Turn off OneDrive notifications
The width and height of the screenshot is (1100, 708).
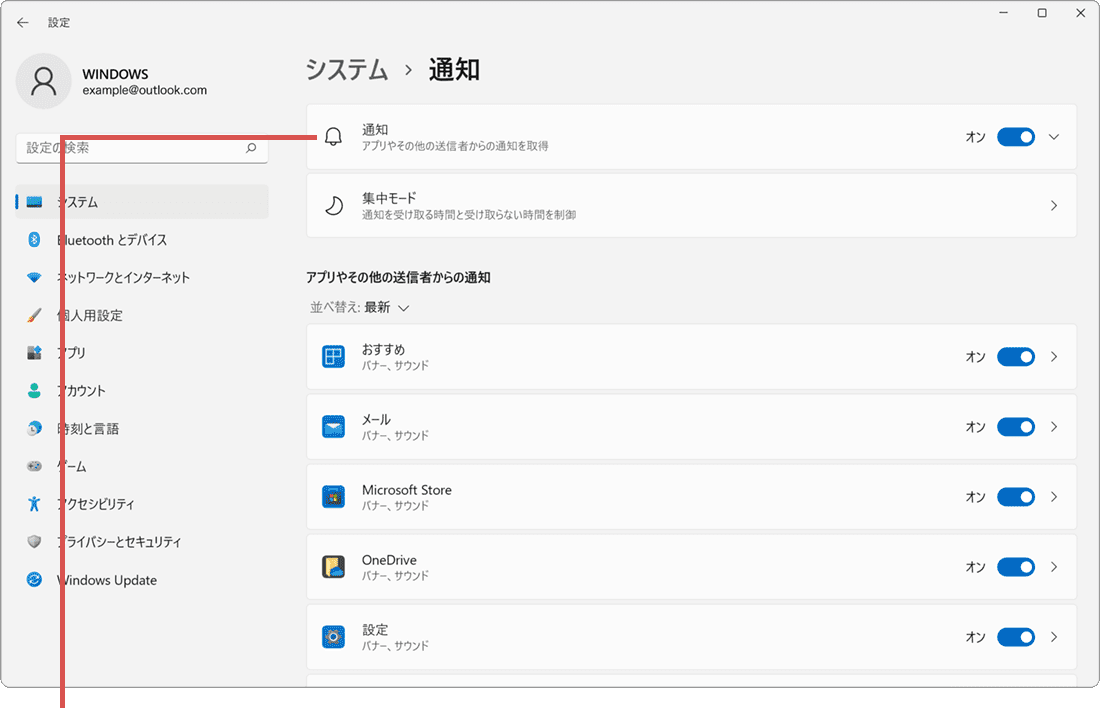pos(1016,567)
